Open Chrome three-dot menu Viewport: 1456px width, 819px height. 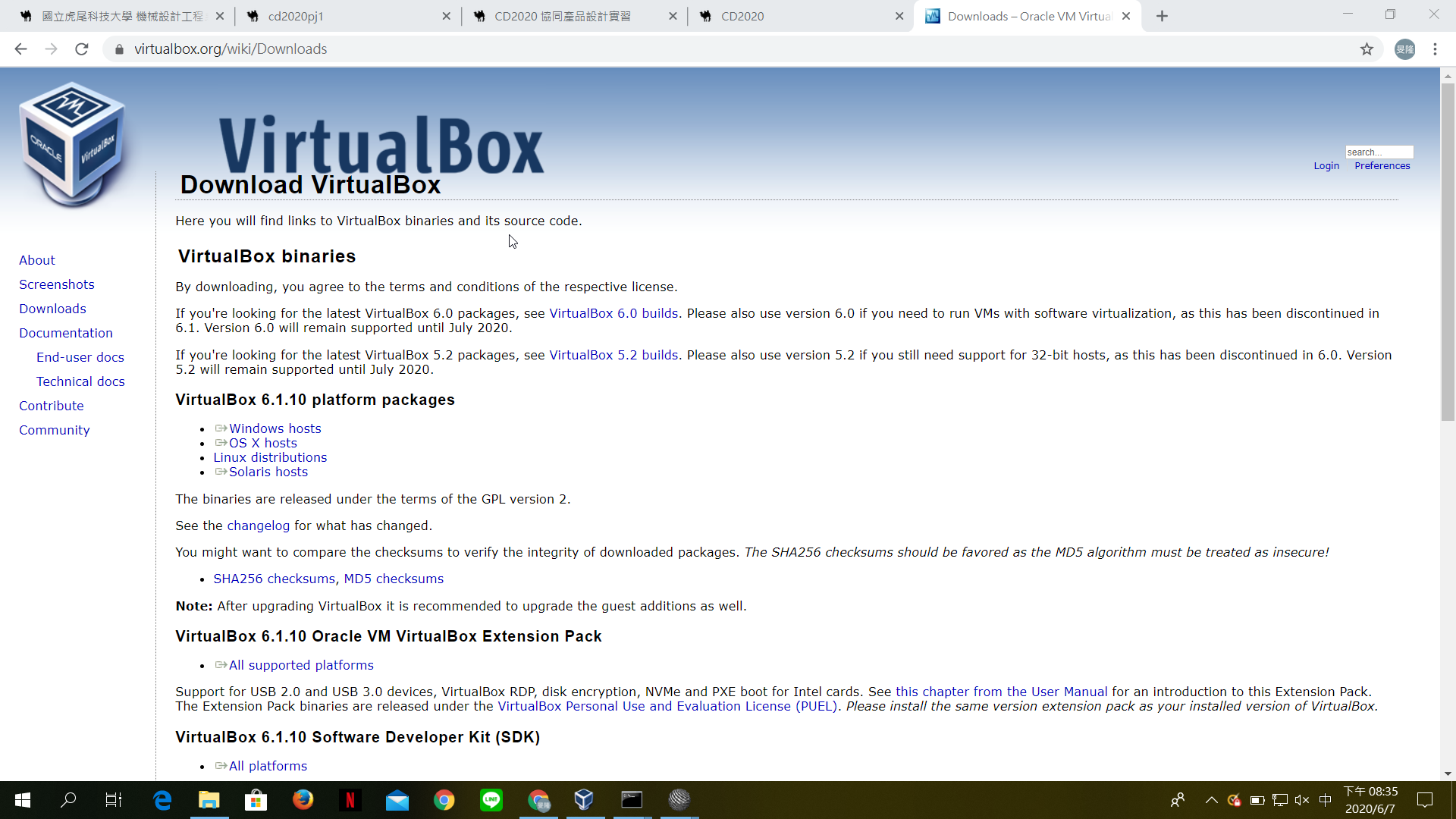(1435, 49)
